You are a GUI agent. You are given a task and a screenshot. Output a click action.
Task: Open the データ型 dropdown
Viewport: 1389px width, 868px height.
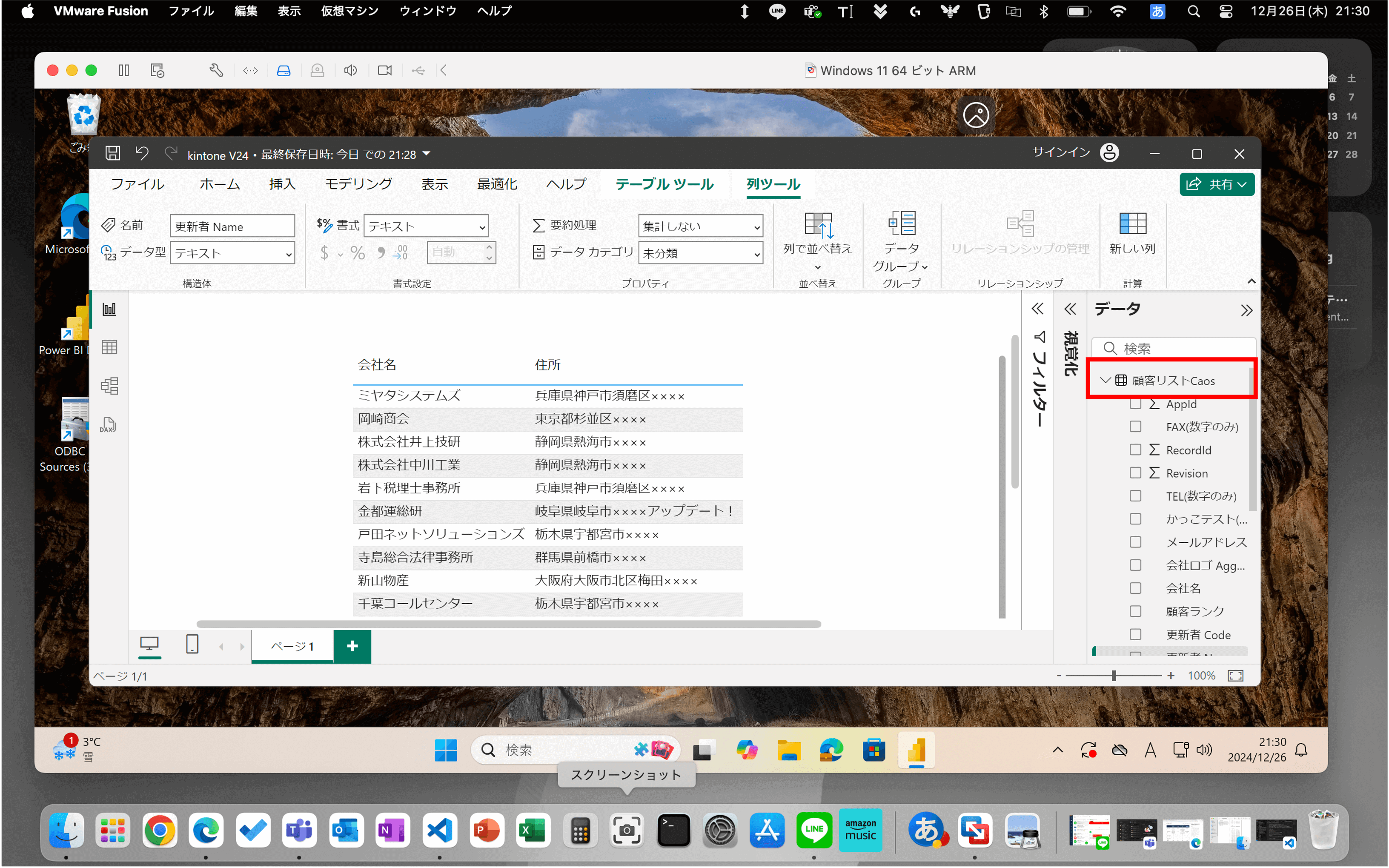tap(232, 253)
